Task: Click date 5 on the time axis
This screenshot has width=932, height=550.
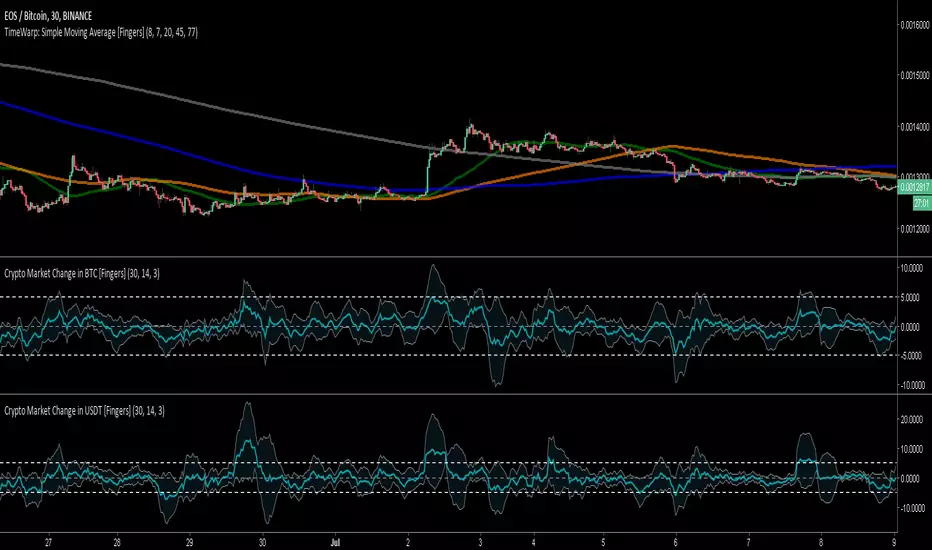Action: pyautogui.click(x=603, y=542)
